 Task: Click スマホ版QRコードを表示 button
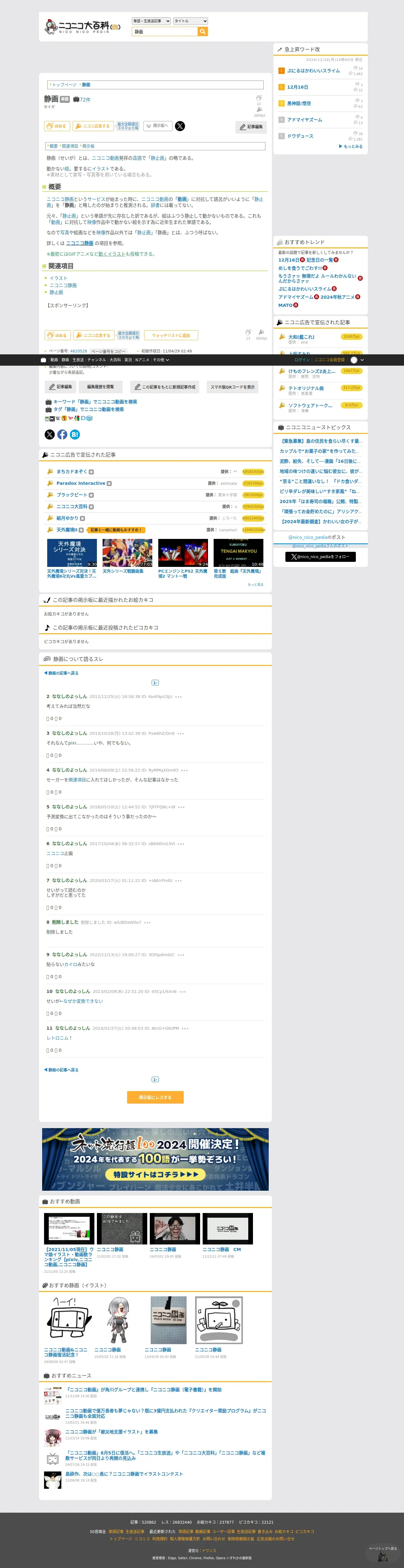coord(233,387)
